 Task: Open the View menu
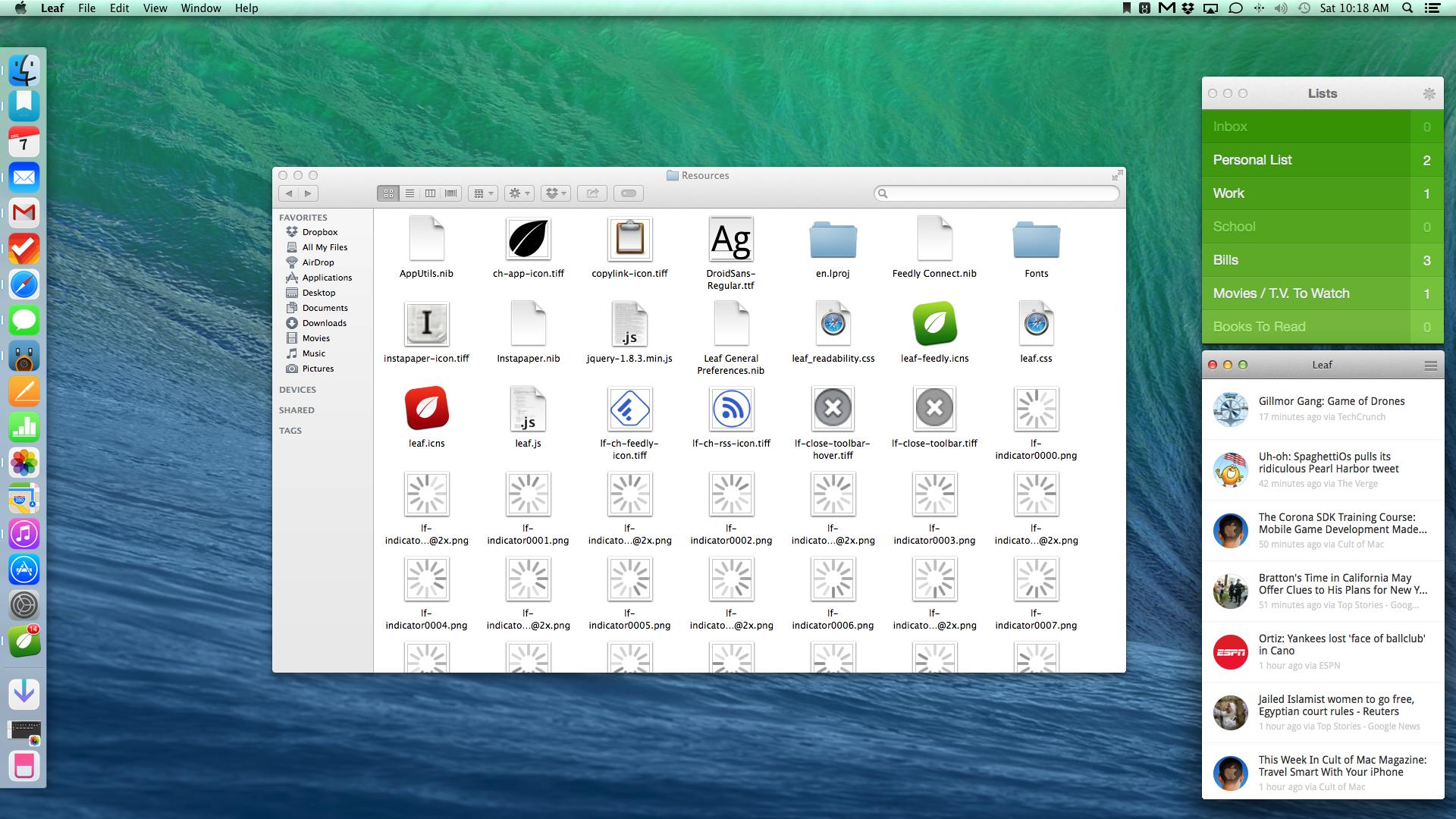pos(155,8)
